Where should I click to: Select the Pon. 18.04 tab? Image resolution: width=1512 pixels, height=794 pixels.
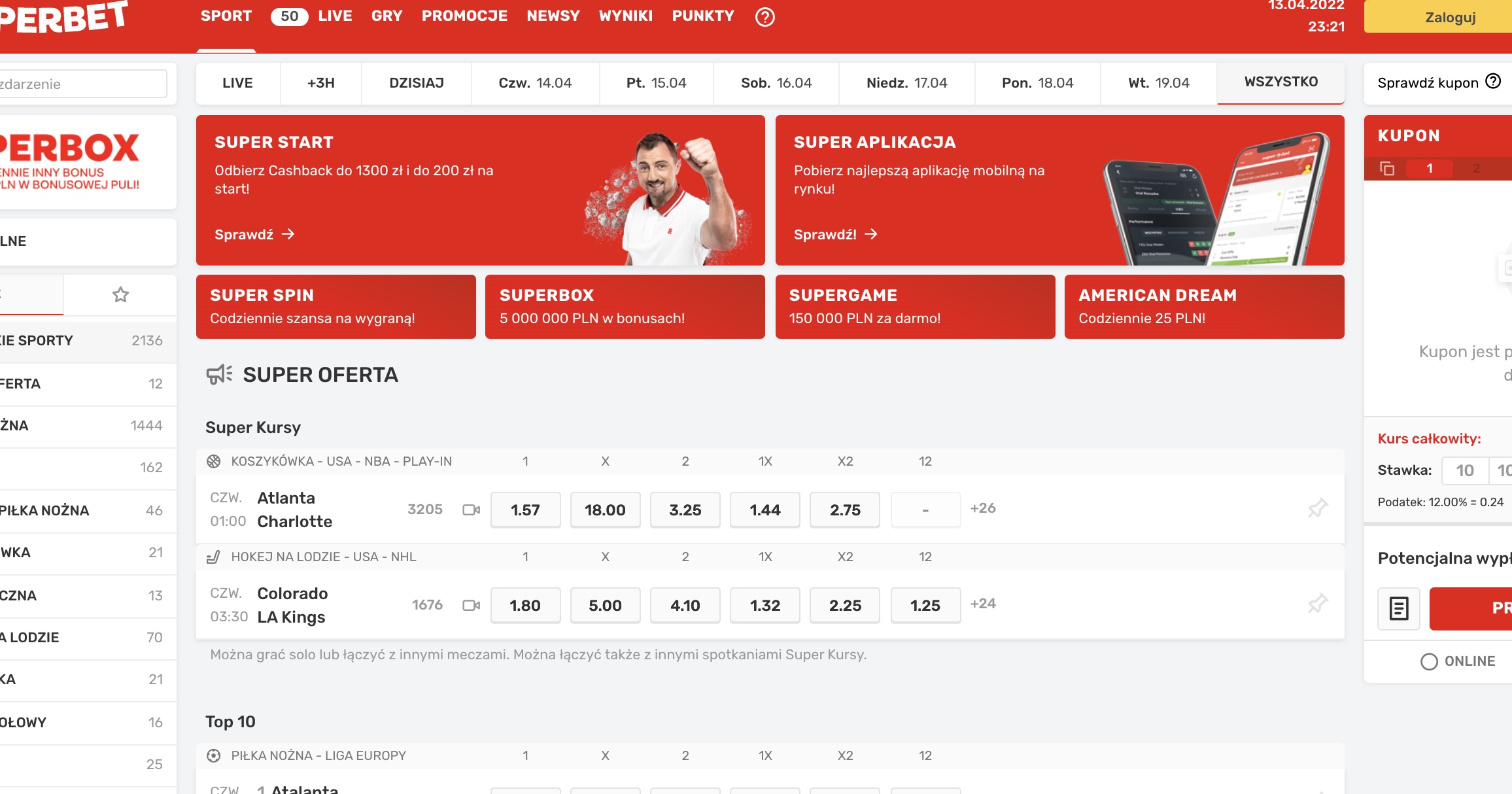[x=1037, y=83]
